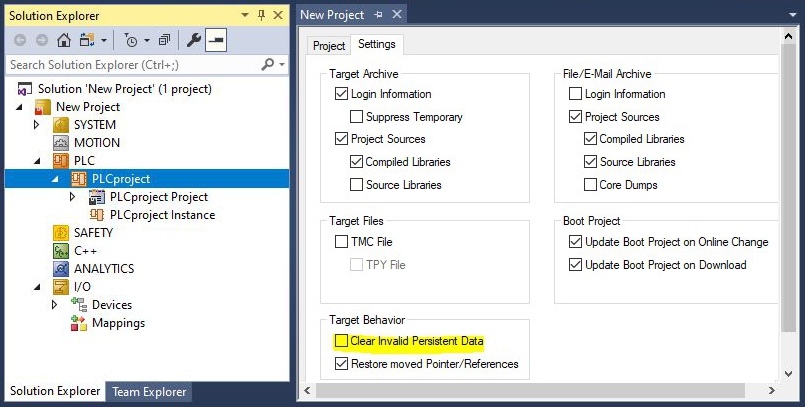This screenshot has height=407, width=805.
Task: Expand the SYSTEM tree node
Action: pyautogui.click(x=36, y=125)
